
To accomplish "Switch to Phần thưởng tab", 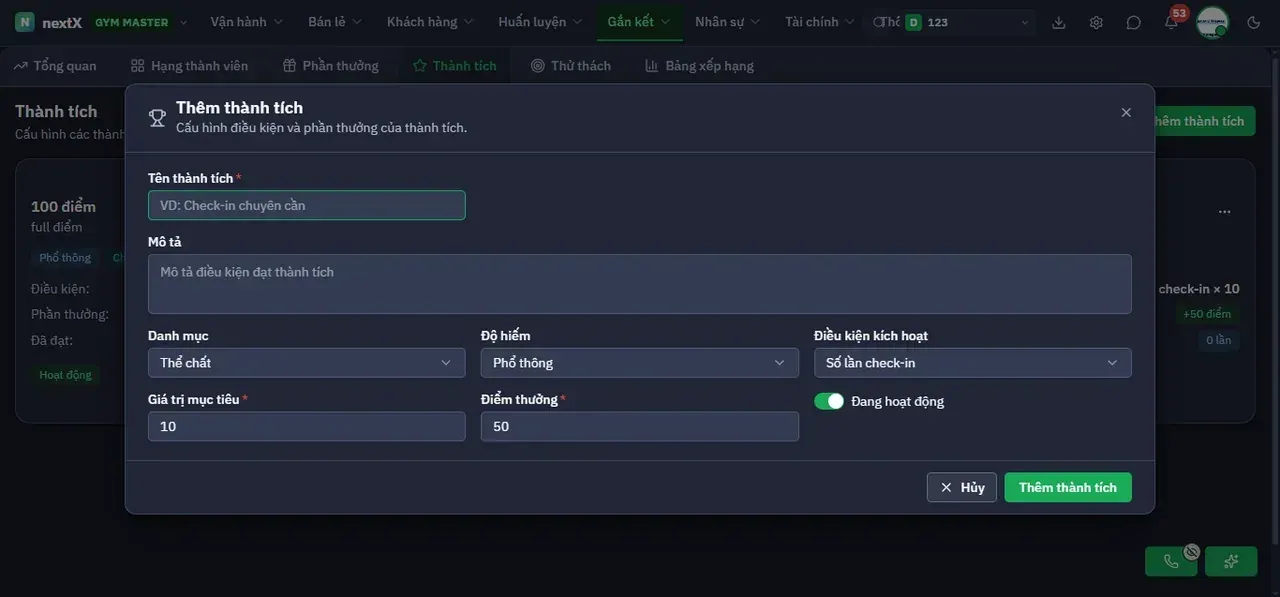I will (331, 66).
